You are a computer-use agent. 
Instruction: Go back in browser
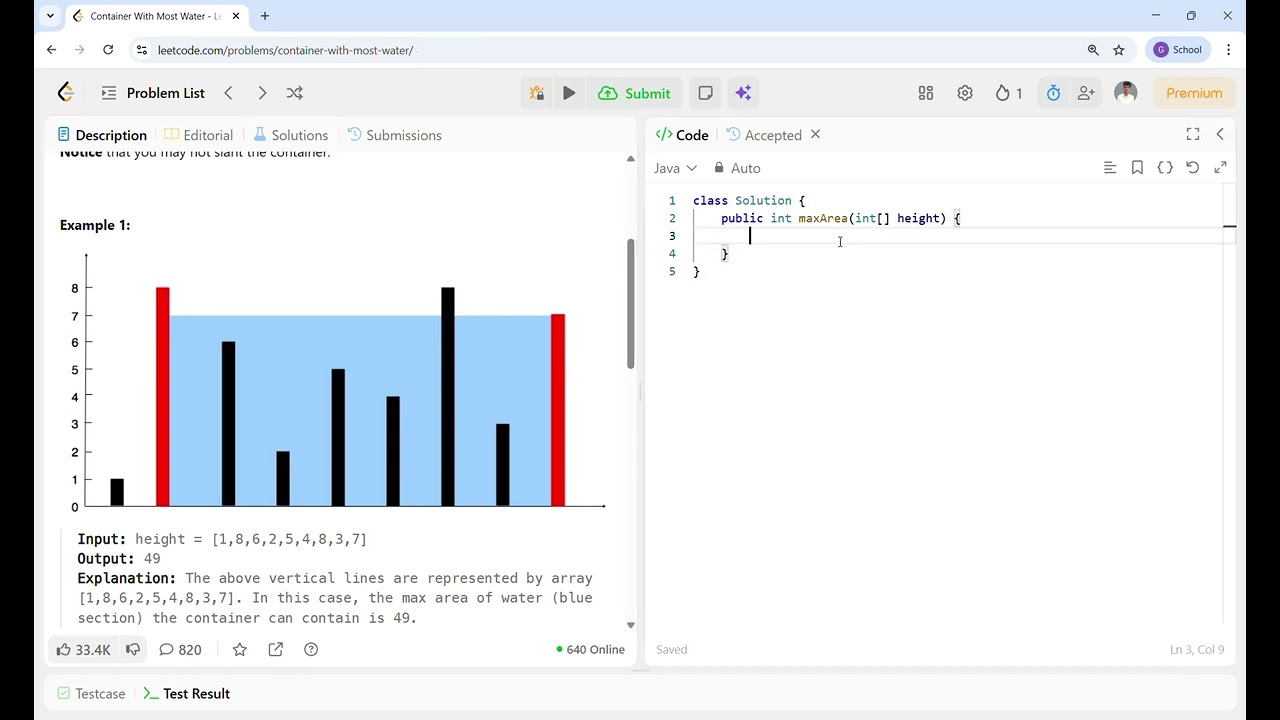(52, 50)
